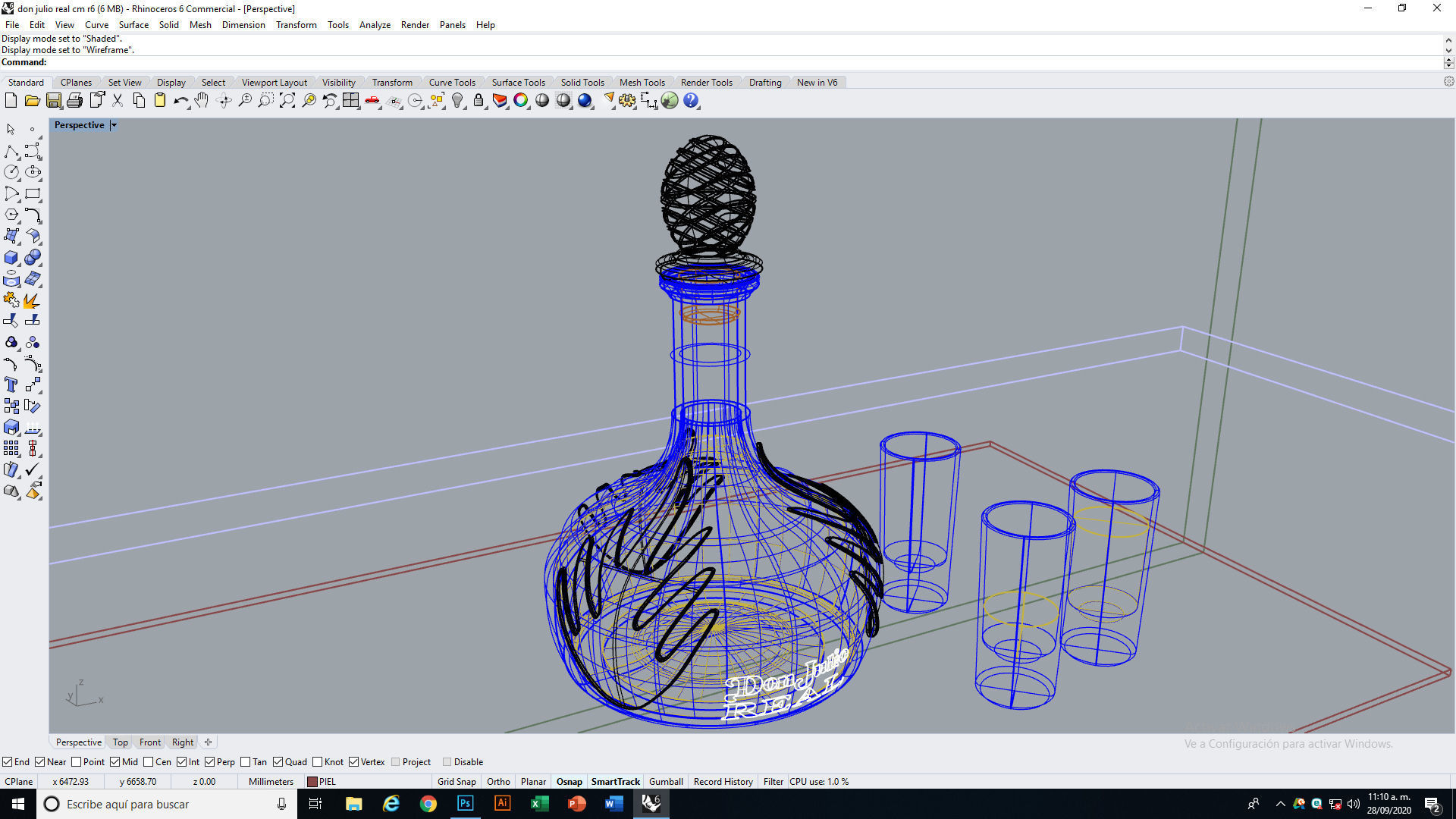Toggle the End osnap checkbox
Screen dimensions: 1456x819
point(7,762)
